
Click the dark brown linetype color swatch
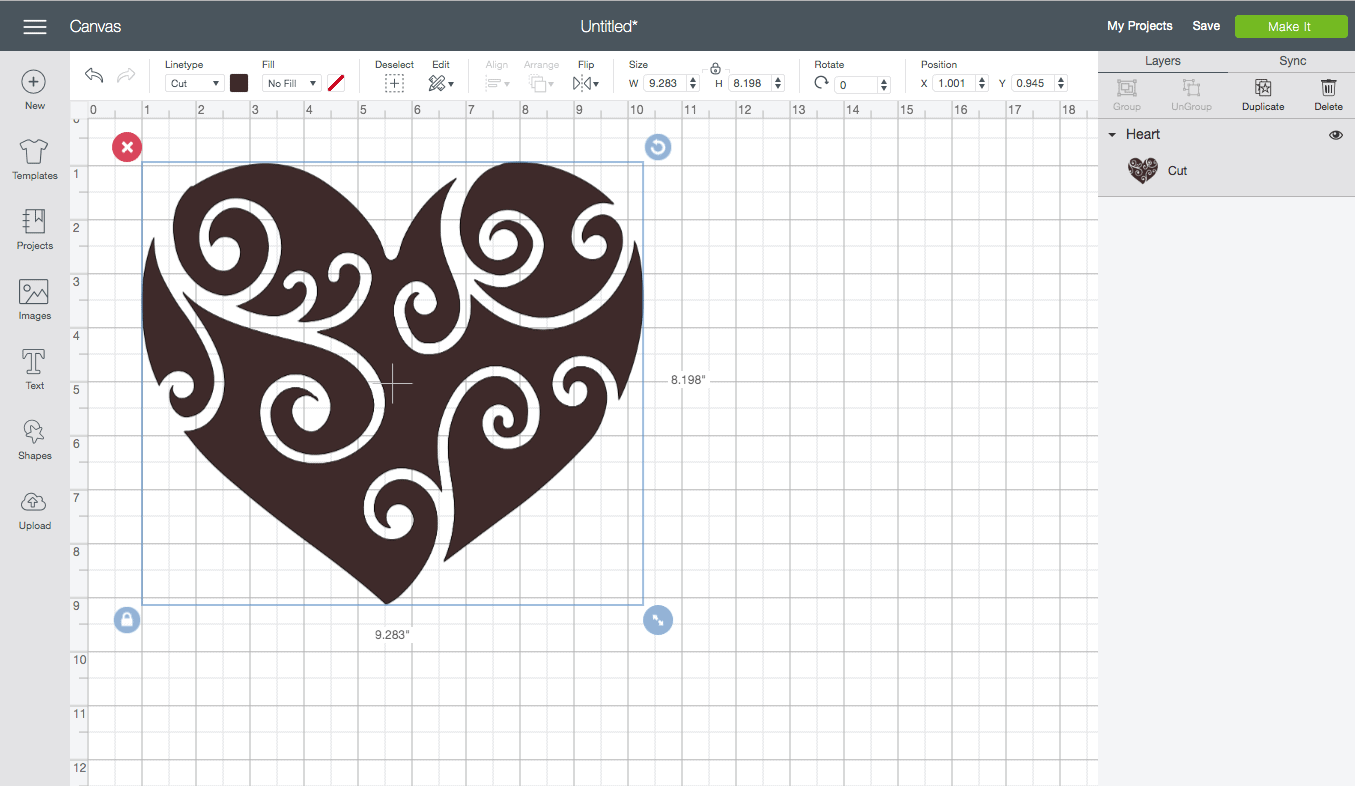pyautogui.click(x=239, y=83)
